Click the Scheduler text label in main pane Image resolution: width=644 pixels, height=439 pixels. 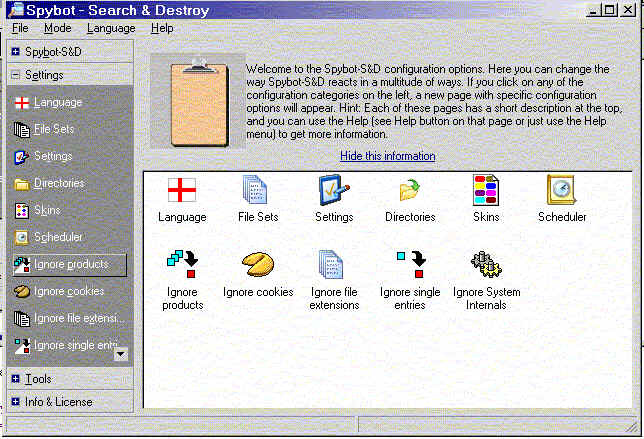[562, 217]
